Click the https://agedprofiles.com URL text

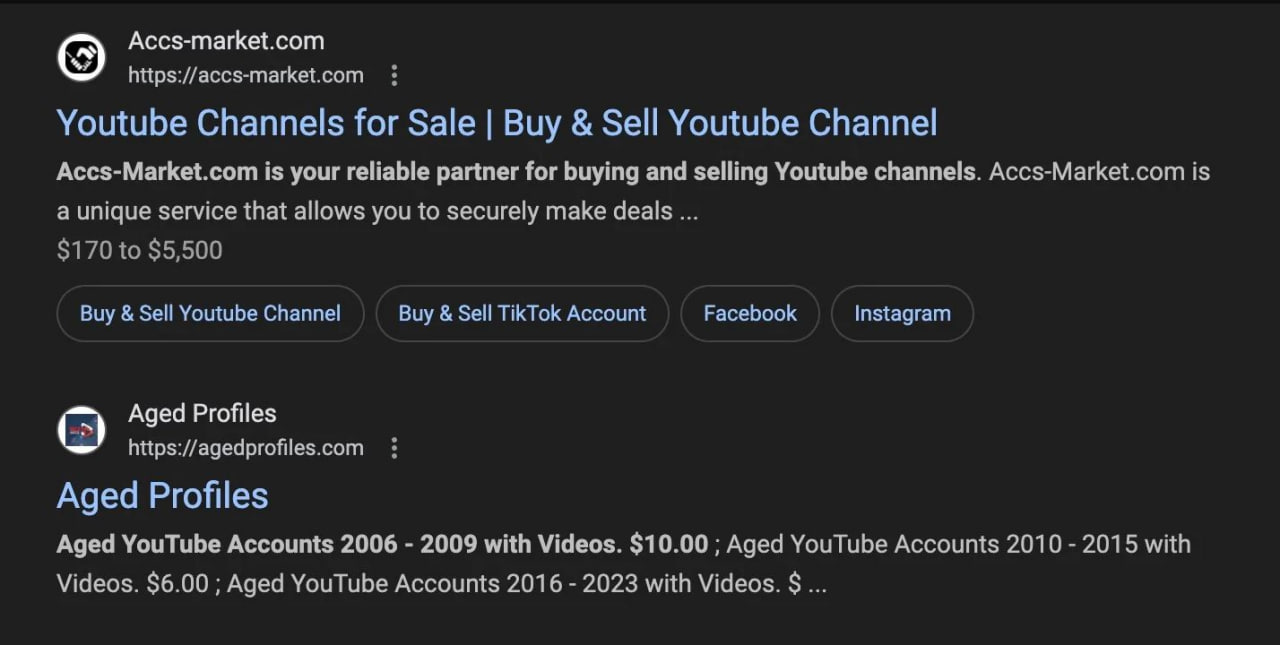(245, 448)
